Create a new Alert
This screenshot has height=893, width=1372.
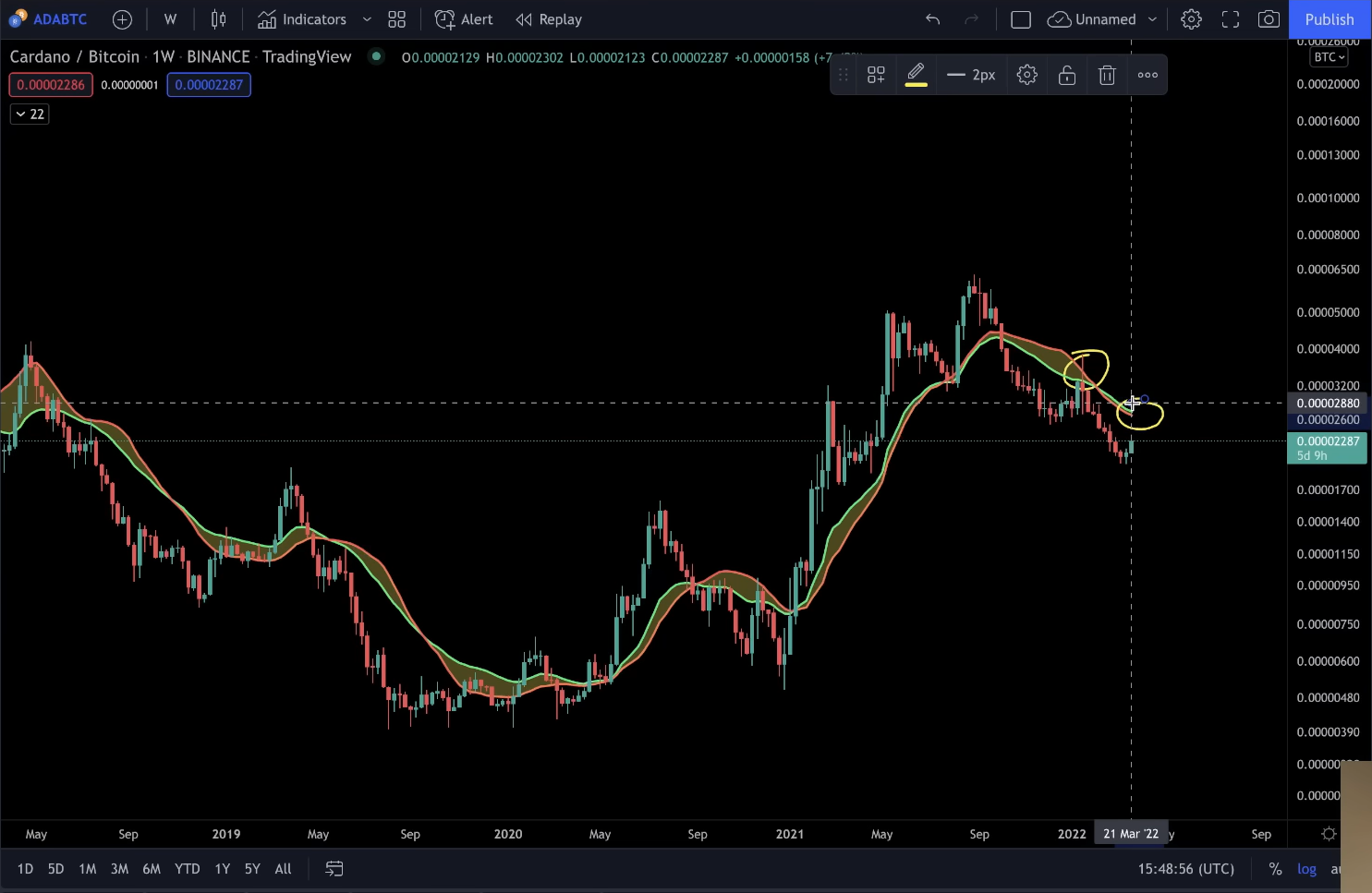pyautogui.click(x=464, y=19)
